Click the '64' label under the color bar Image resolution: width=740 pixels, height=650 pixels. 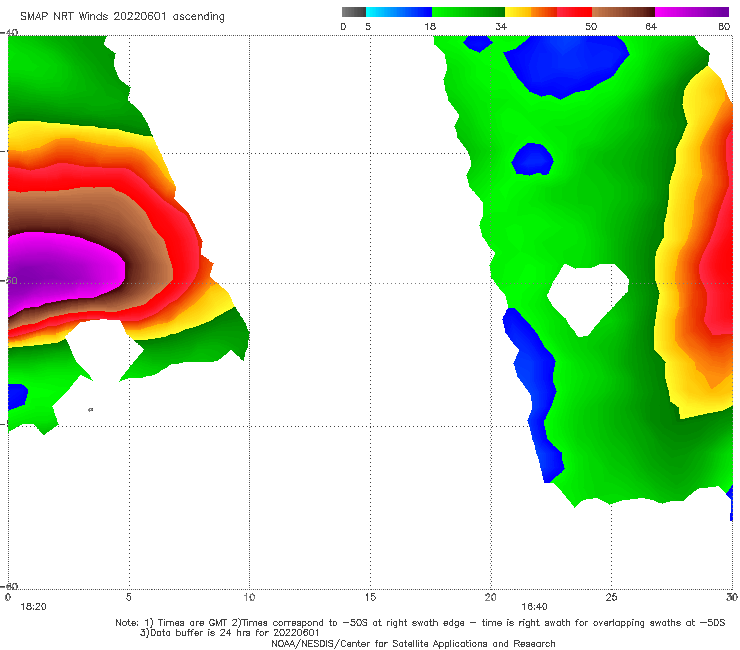coord(651,26)
